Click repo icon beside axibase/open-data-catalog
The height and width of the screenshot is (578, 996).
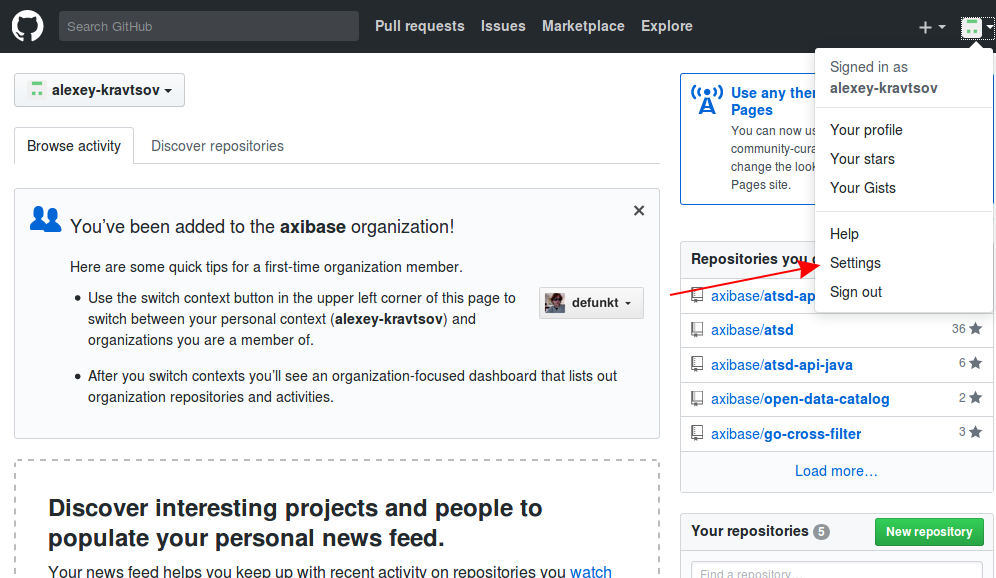[x=697, y=399]
